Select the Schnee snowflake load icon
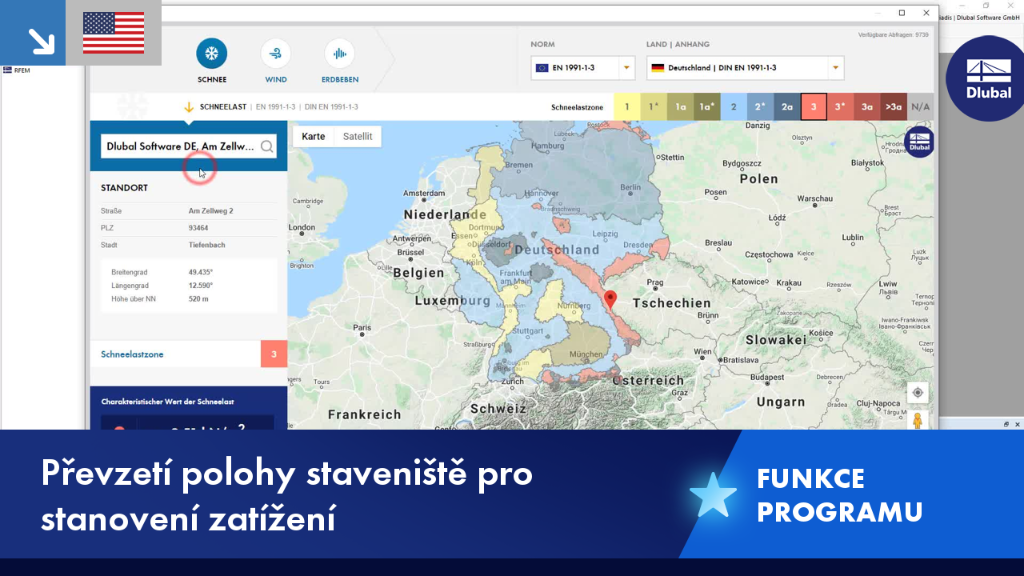1024x576 pixels. pos(212,54)
